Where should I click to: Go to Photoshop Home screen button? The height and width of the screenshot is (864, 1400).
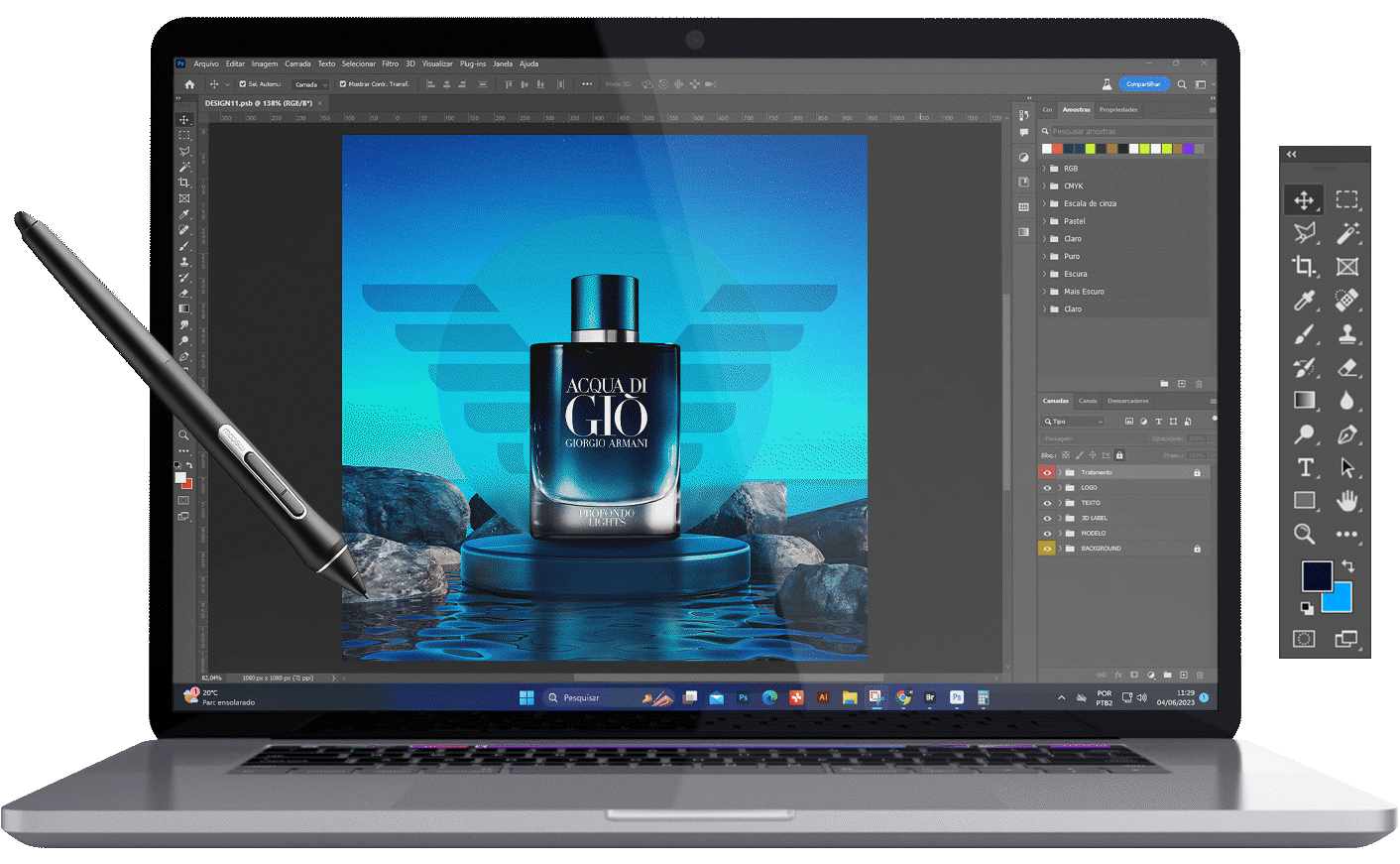point(189,84)
